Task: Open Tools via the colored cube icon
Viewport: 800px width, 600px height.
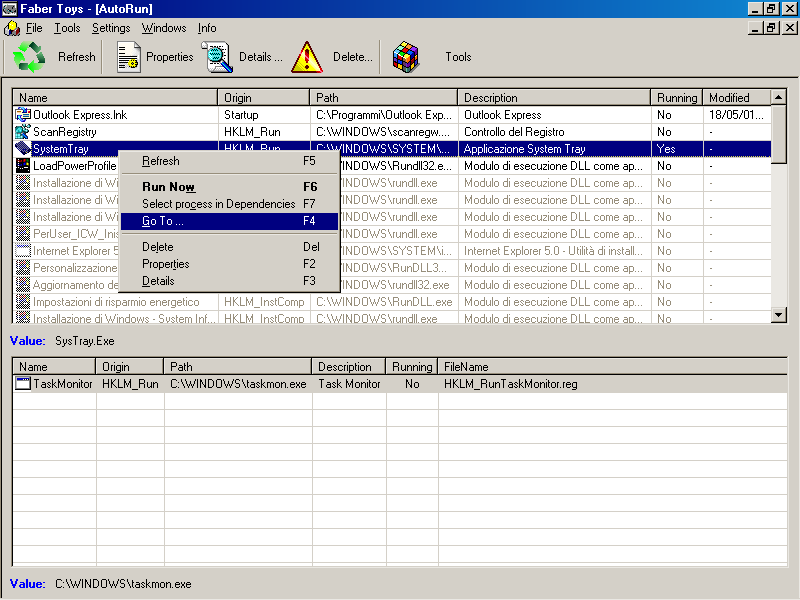Action: (405, 57)
